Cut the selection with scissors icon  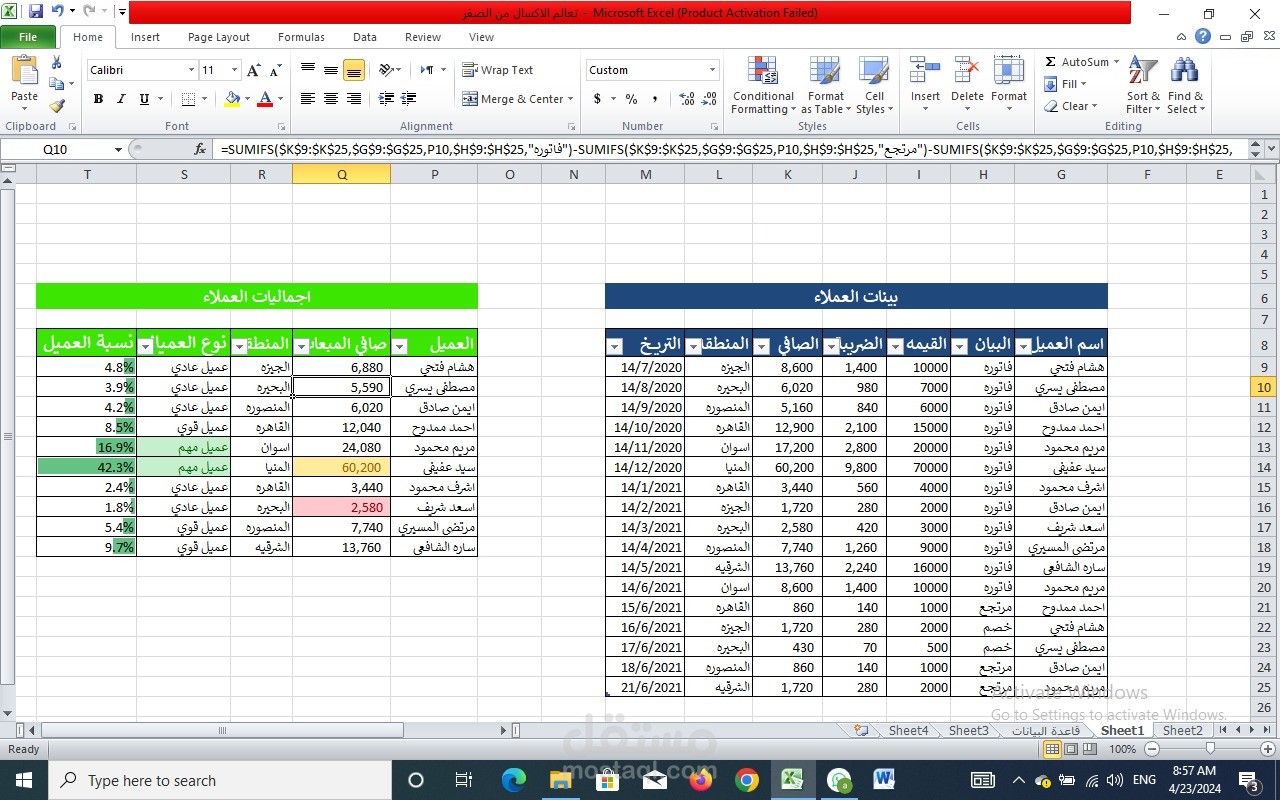[57, 63]
